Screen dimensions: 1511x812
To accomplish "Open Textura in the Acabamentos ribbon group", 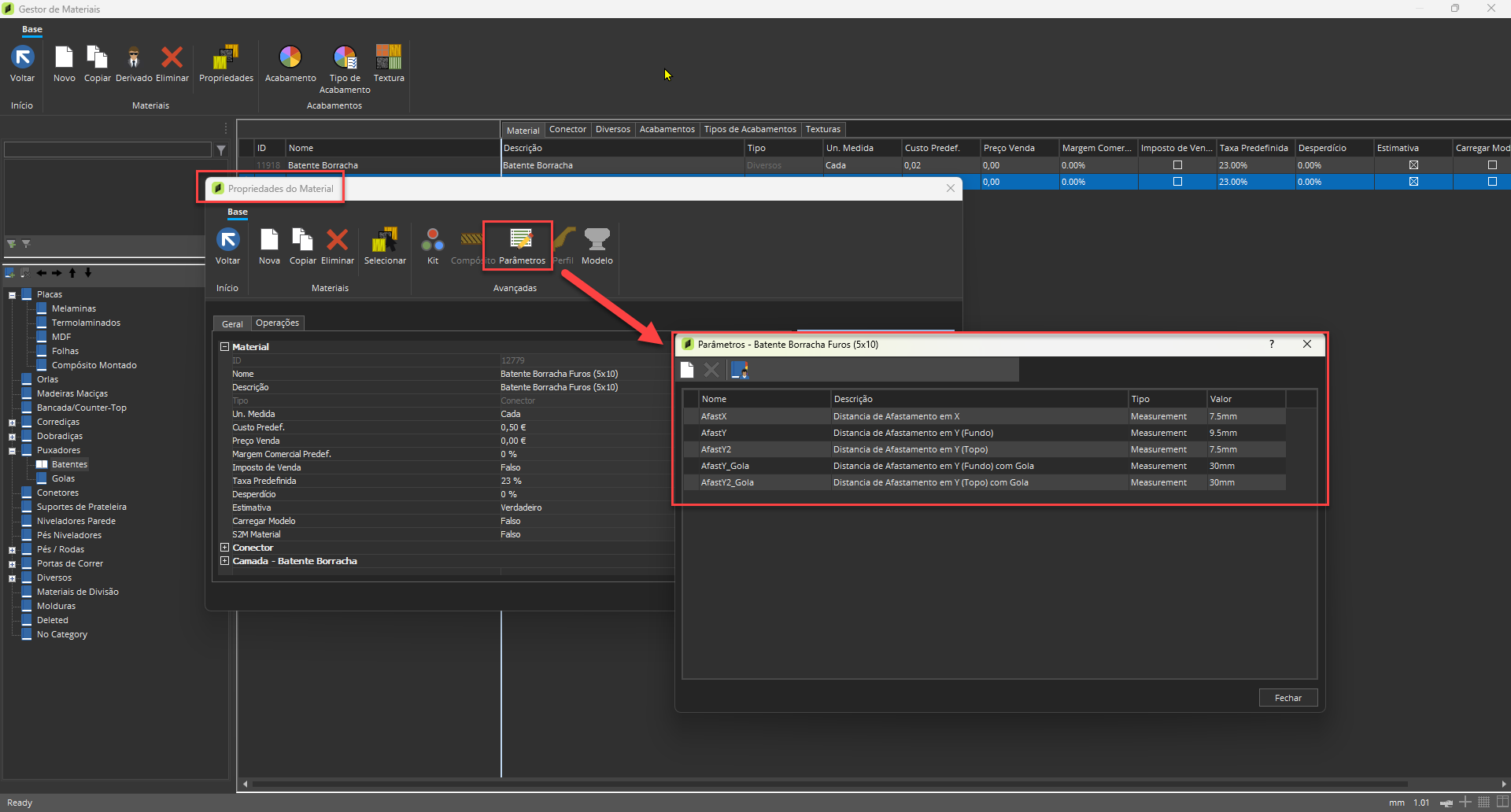I will pos(389,57).
